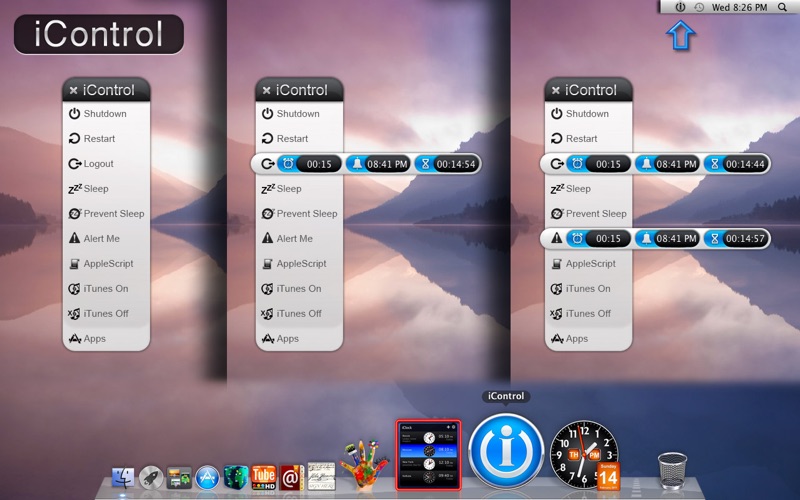Click the AppleScript scroll icon in middle panel

(x=267, y=264)
